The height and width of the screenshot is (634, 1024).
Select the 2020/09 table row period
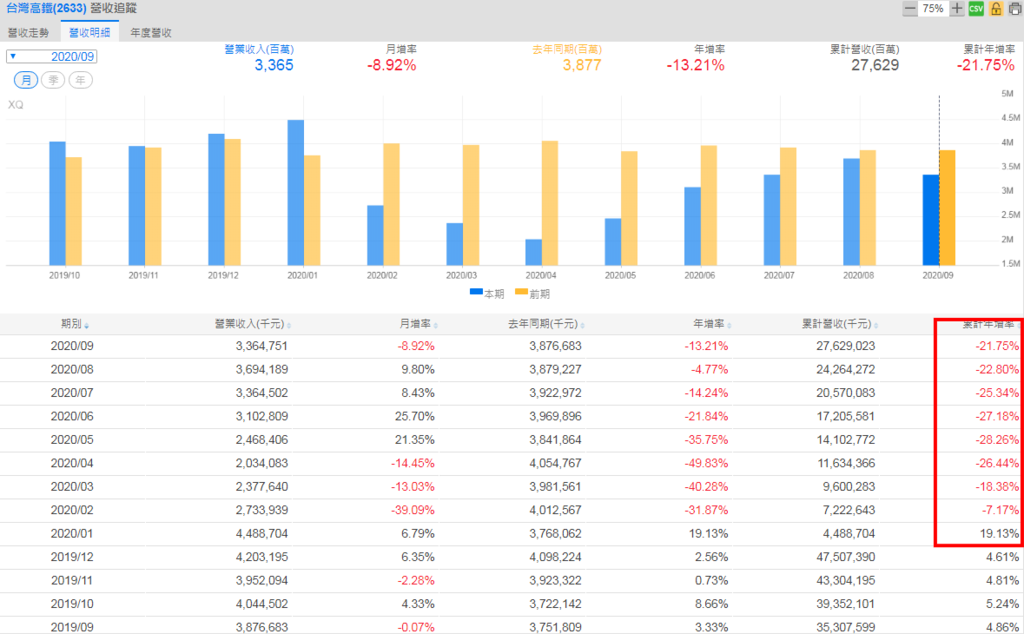click(x=72, y=346)
